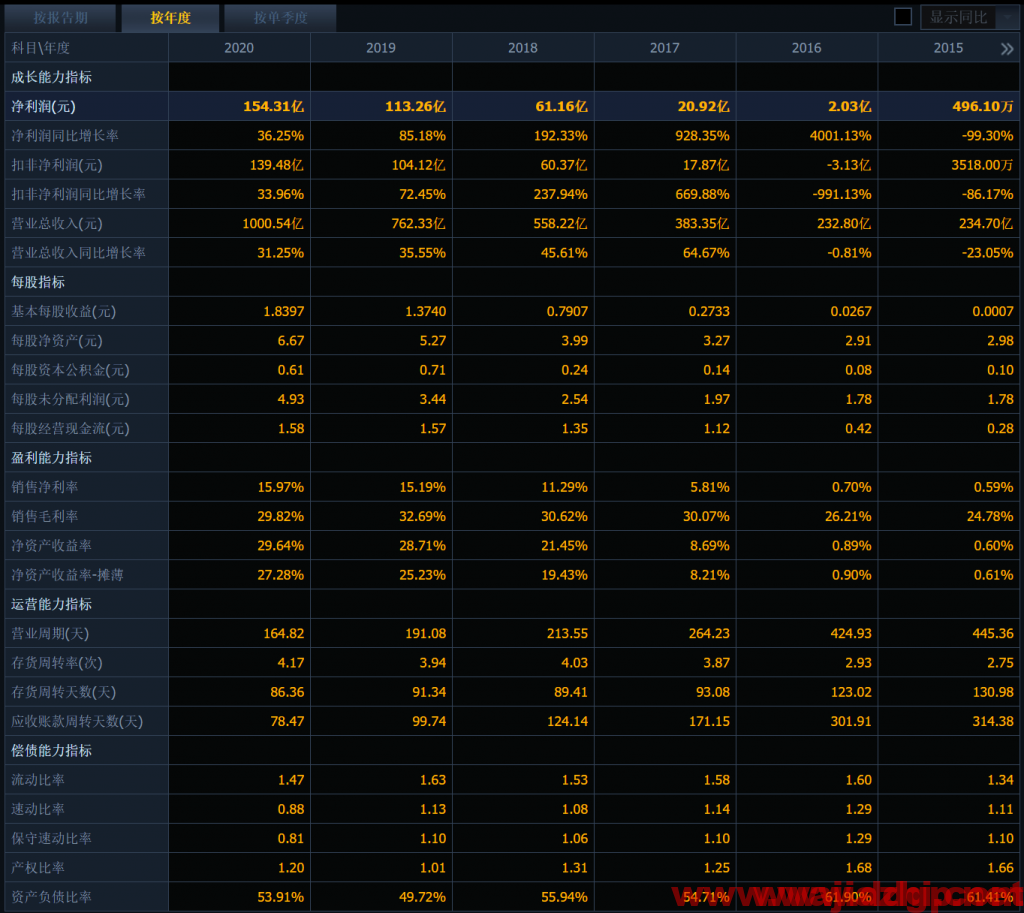Select the 资产负债比率 row label

(86, 897)
